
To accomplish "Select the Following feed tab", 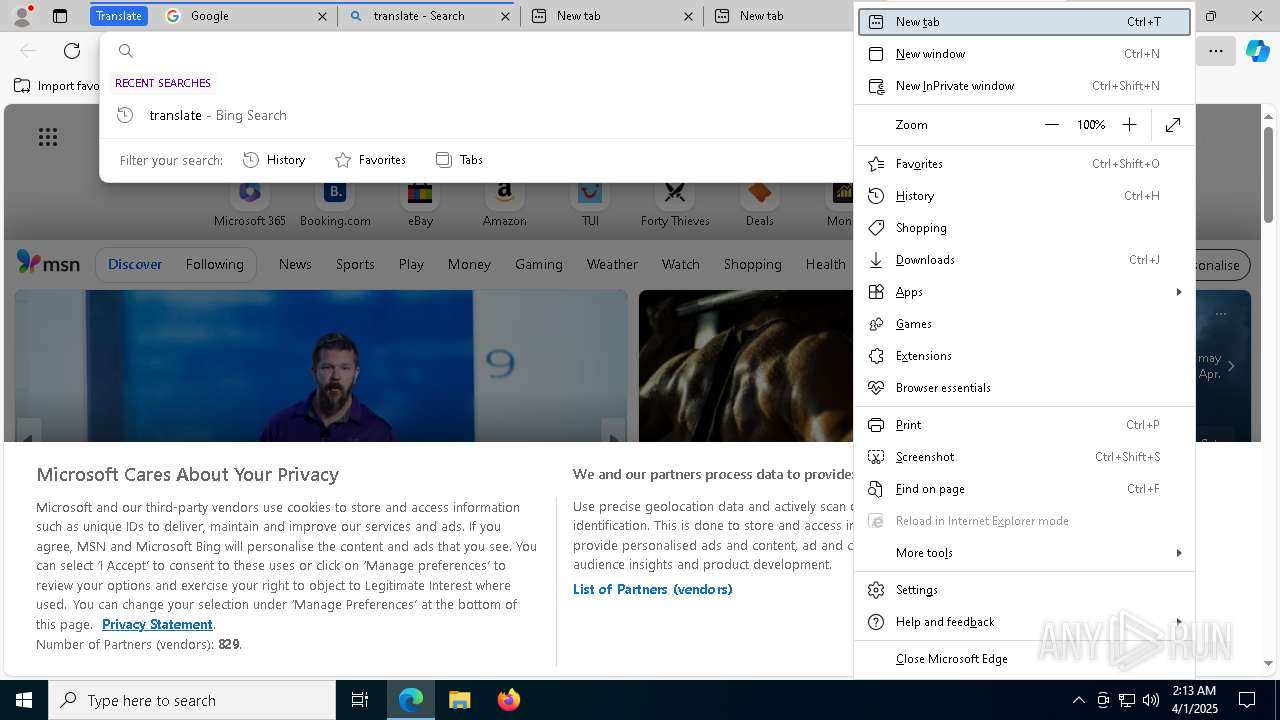I will click(x=214, y=265).
